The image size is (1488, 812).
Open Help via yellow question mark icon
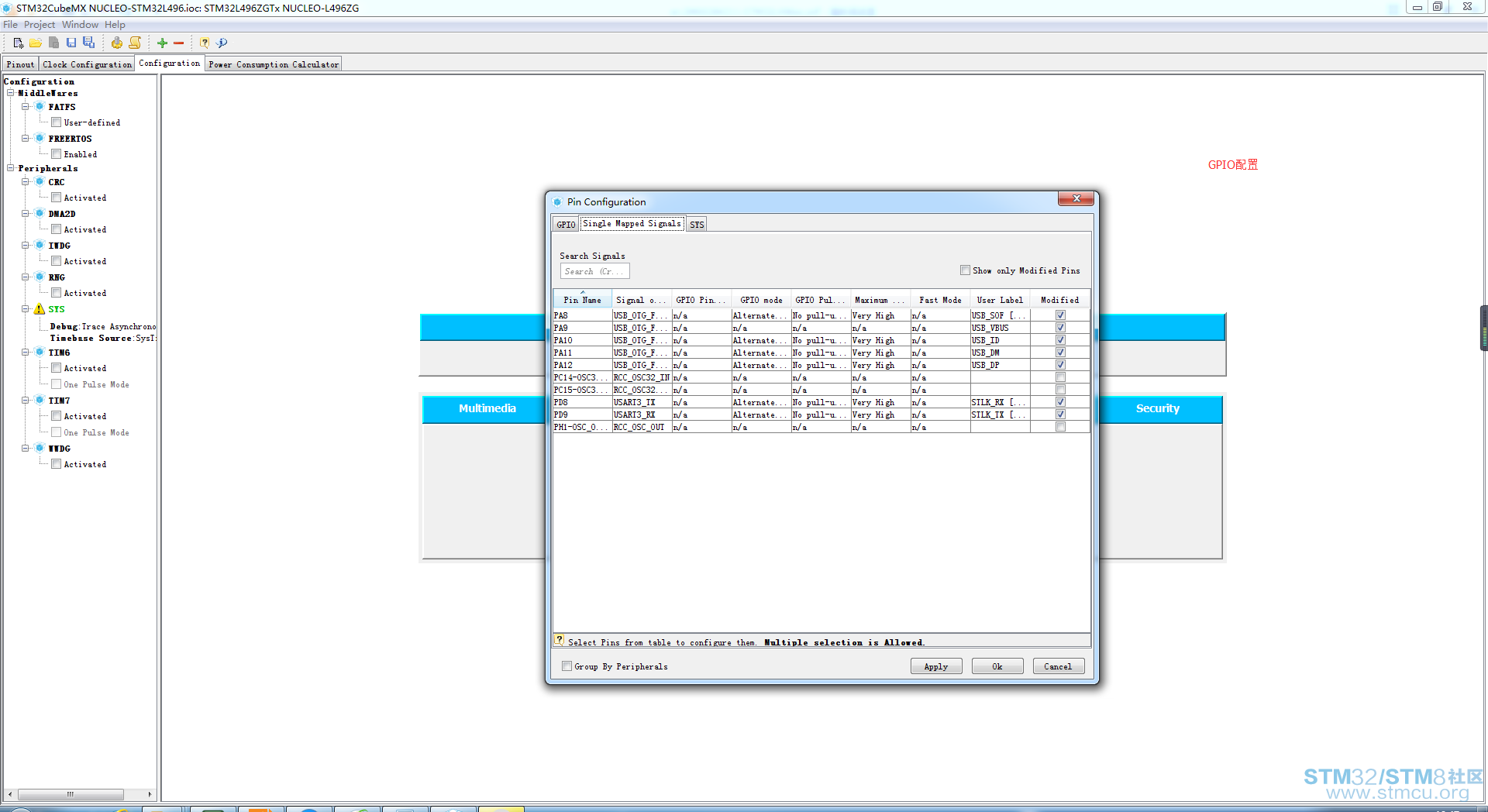[204, 43]
